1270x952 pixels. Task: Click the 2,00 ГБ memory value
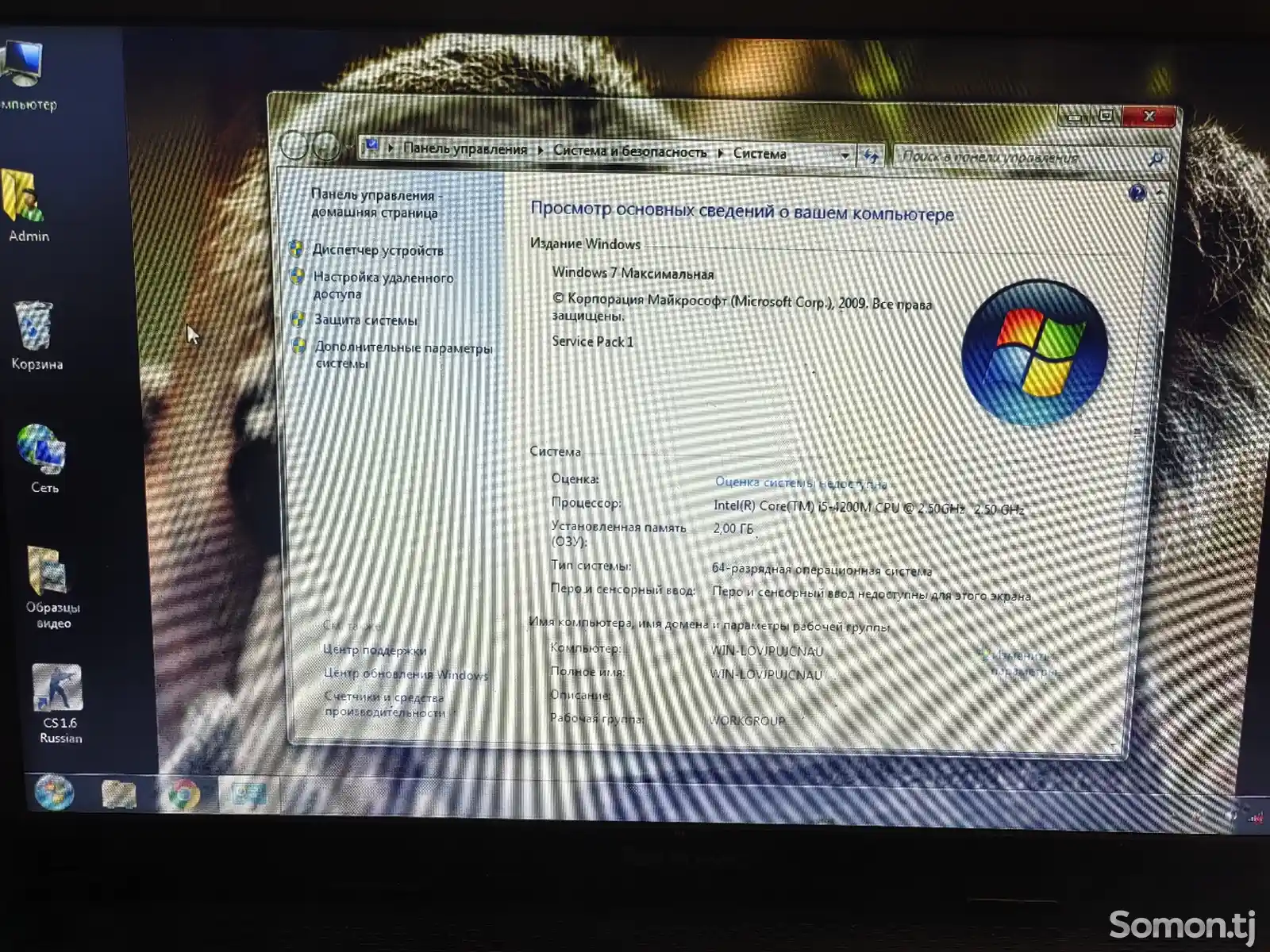[733, 529]
